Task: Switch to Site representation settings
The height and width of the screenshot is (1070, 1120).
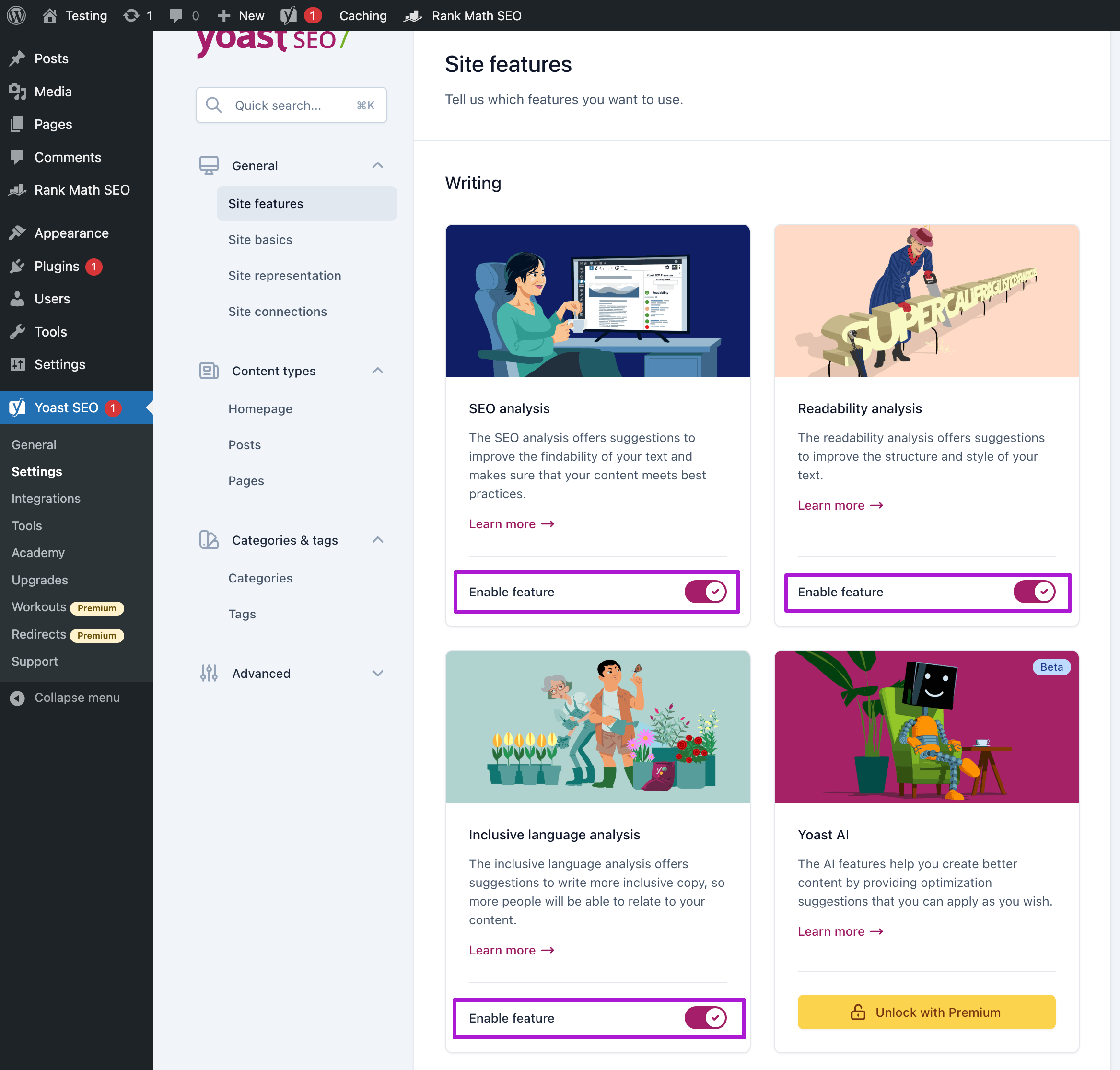Action: tap(285, 276)
